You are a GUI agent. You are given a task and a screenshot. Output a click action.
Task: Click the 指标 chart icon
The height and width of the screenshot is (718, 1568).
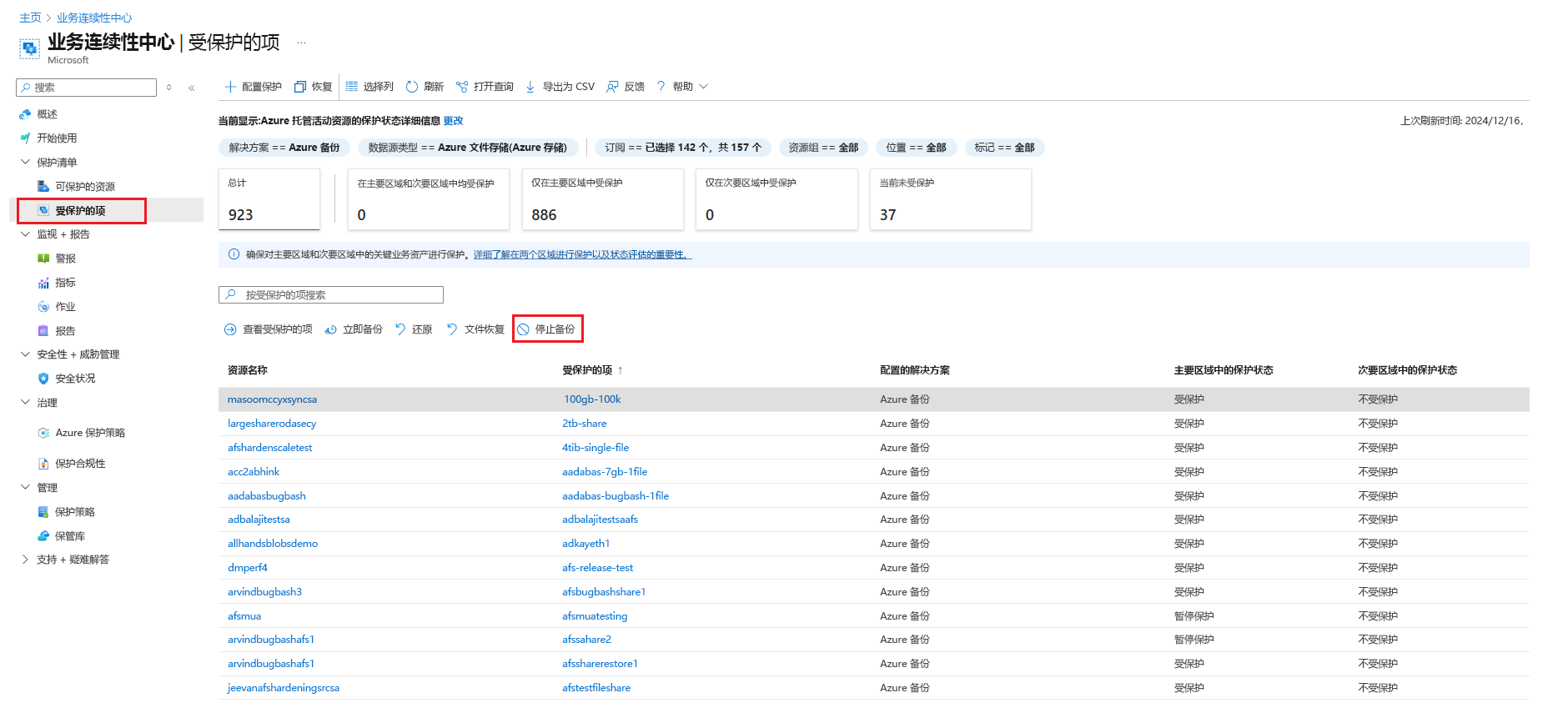coord(43,283)
